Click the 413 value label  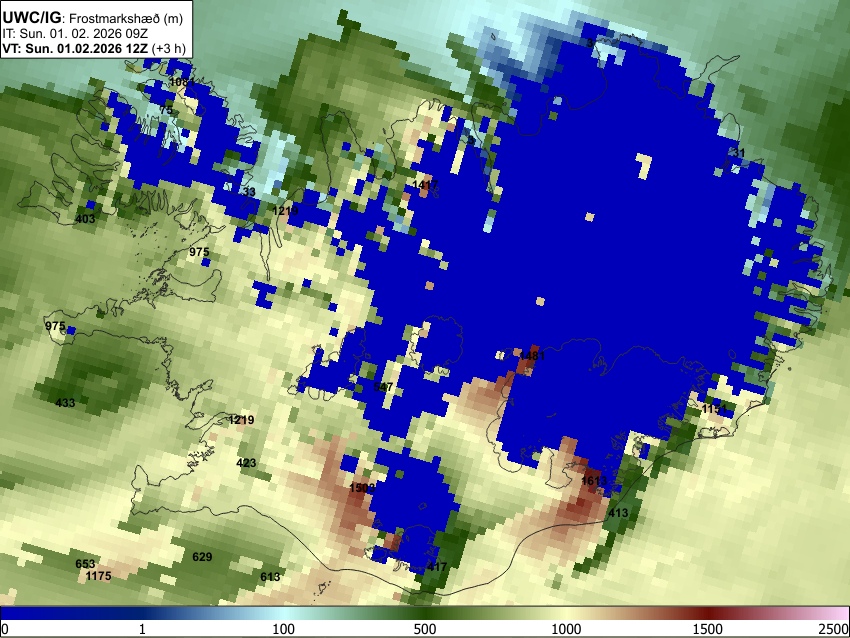[x=619, y=513]
